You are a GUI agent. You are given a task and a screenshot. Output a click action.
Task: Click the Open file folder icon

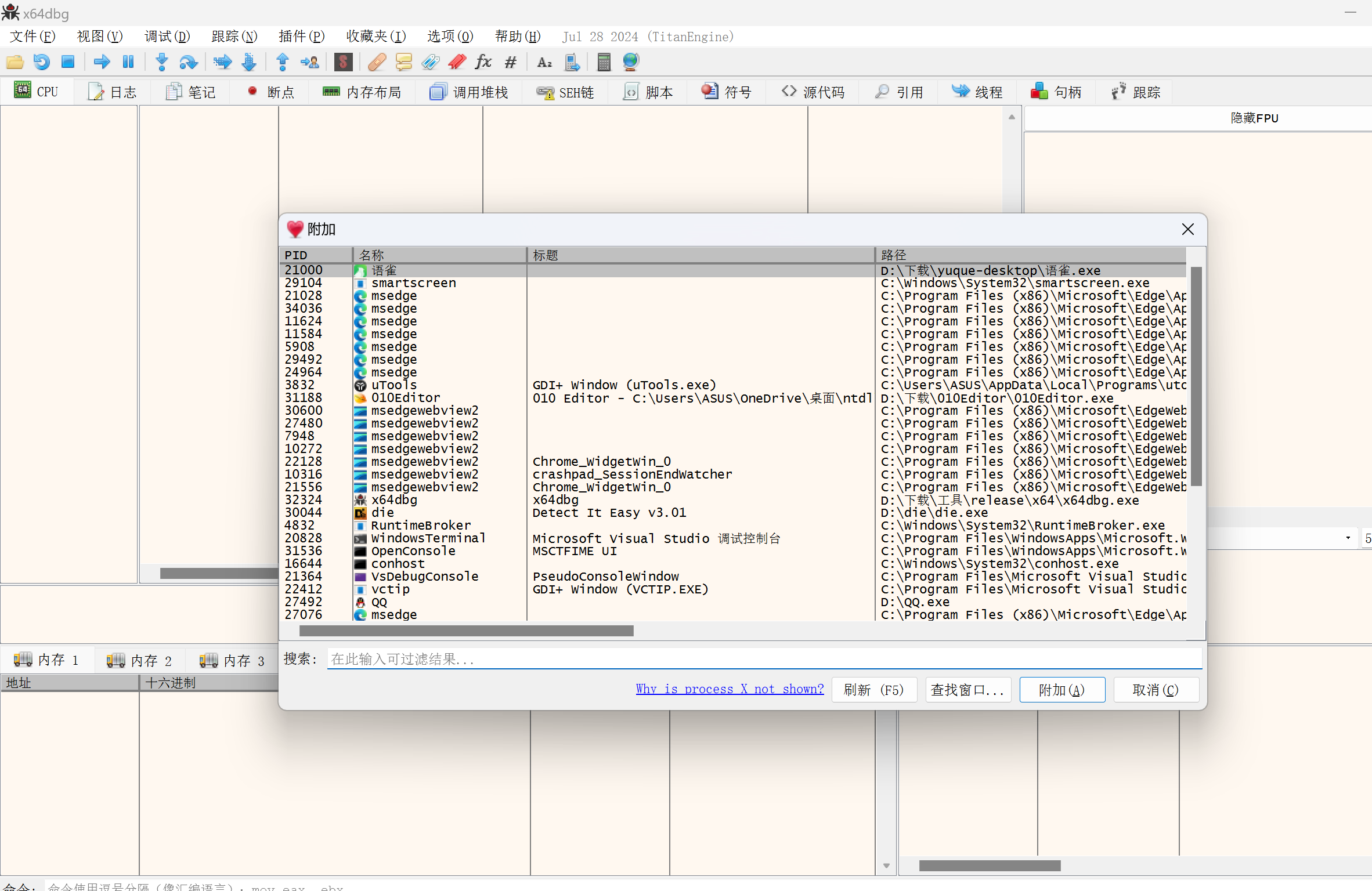click(15, 62)
